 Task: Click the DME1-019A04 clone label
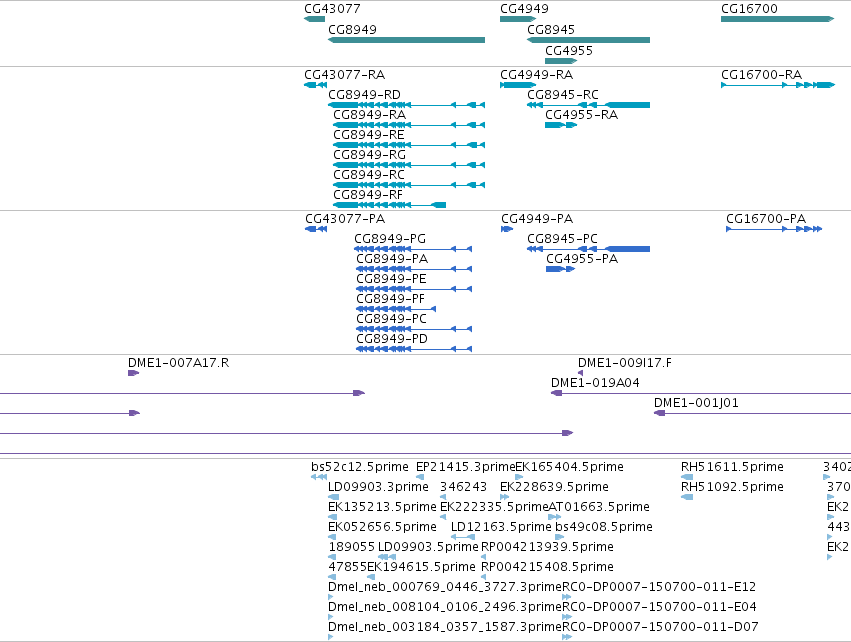tap(595, 383)
